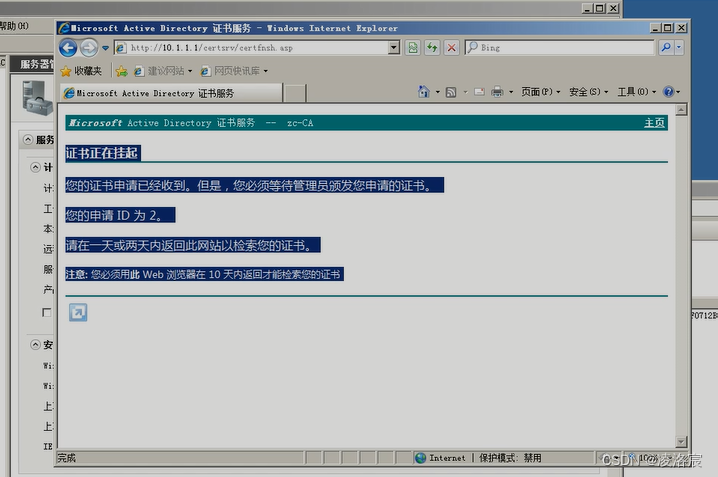The image size is (718, 477).
Task: Refresh the page with the refresh icon
Action: [432, 48]
